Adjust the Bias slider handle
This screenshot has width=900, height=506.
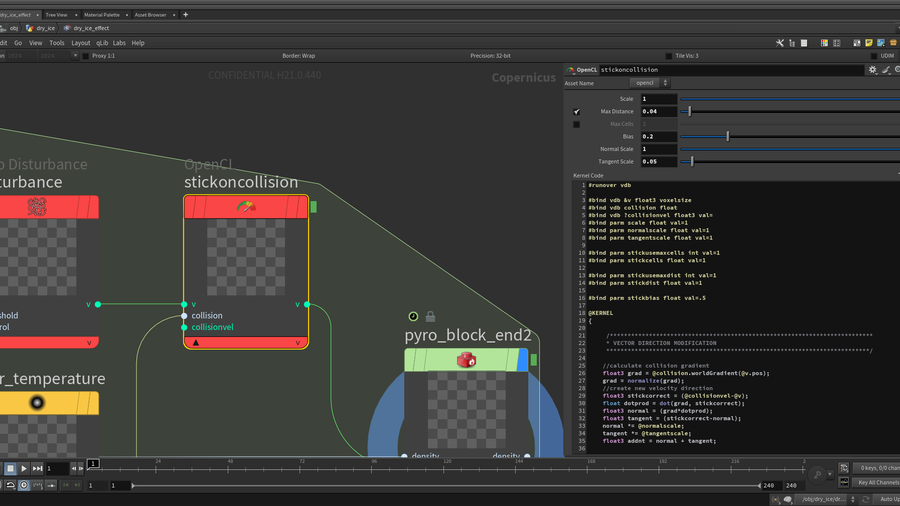click(x=727, y=136)
